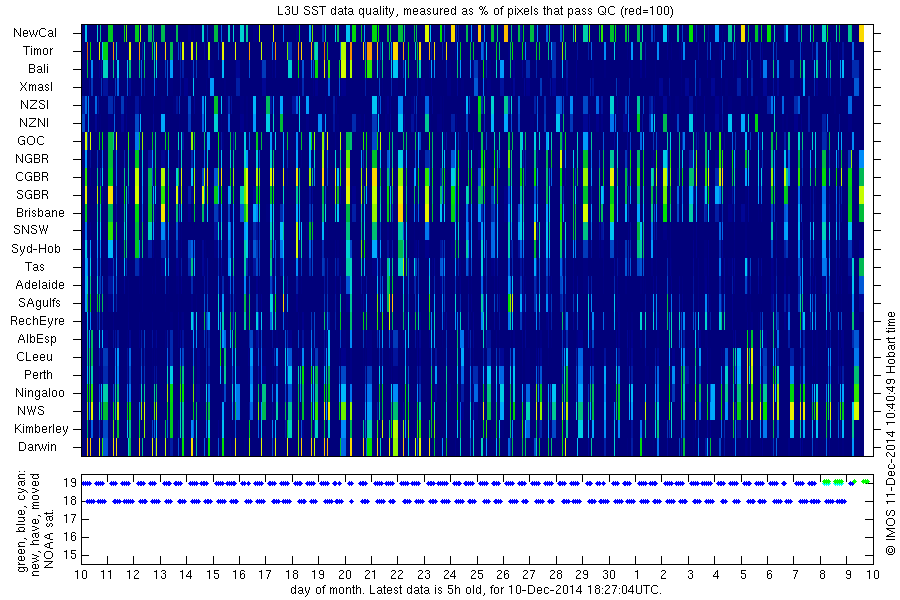Viewport: 900px width, 600px height.
Task: Click day 9 on the date axis
Action: click(848, 575)
